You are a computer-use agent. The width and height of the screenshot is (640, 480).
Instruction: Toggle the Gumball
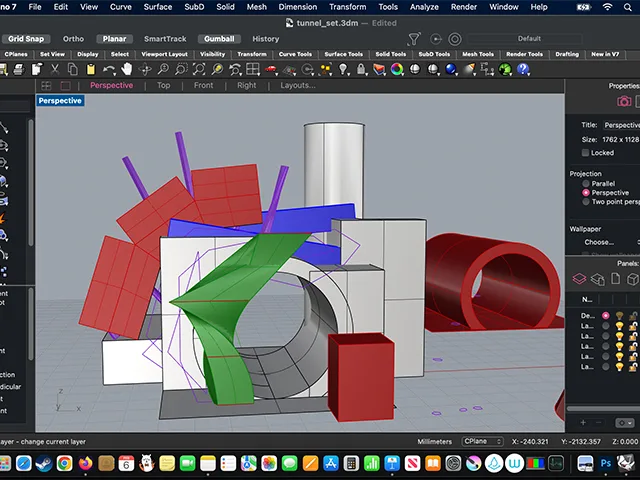(x=219, y=39)
